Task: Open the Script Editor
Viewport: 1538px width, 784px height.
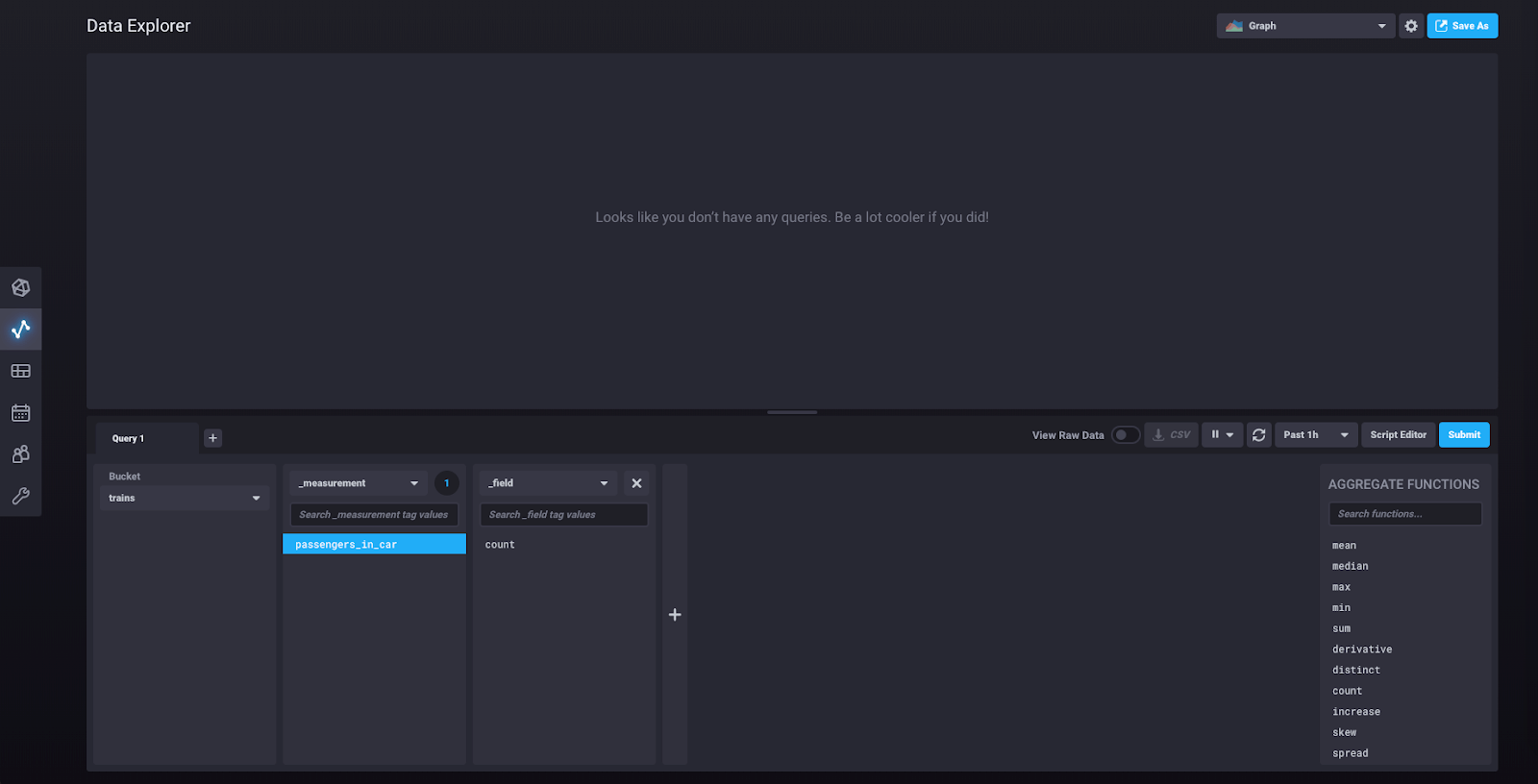Action: tap(1398, 435)
